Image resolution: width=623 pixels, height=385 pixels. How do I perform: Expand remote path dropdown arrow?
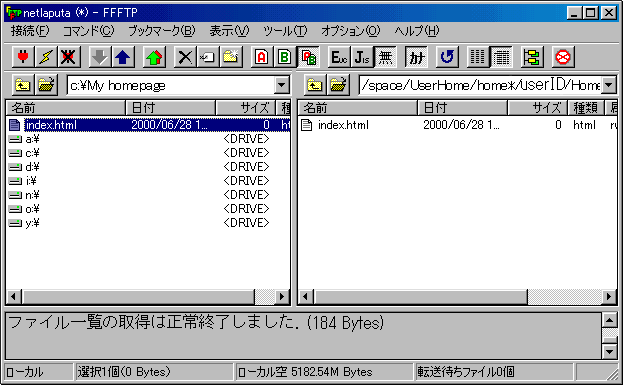pyautogui.click(x=609, y=85)
